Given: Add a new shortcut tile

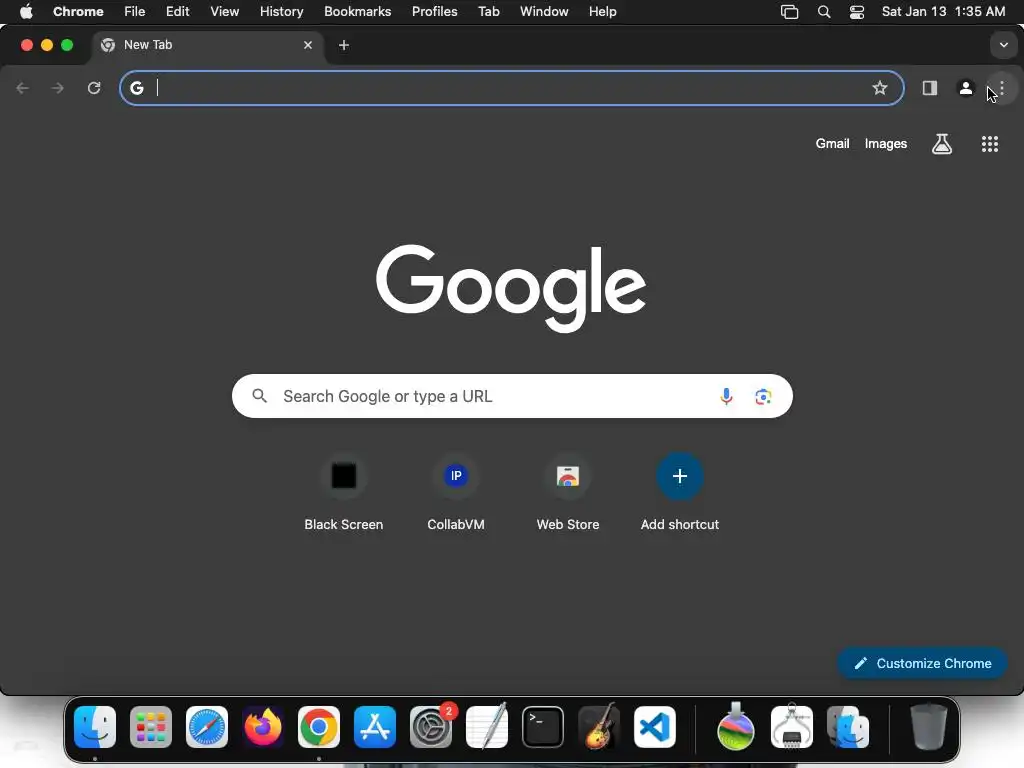Looking at the screenshot, I should 680,493.
